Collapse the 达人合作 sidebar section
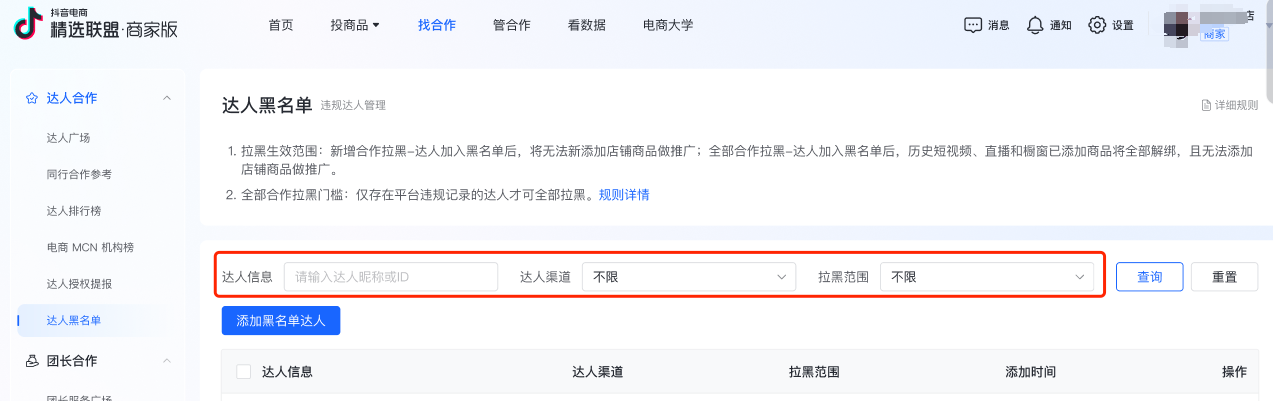The height and width of the screenshot is (401, 1273). click(x=167, y=98)
